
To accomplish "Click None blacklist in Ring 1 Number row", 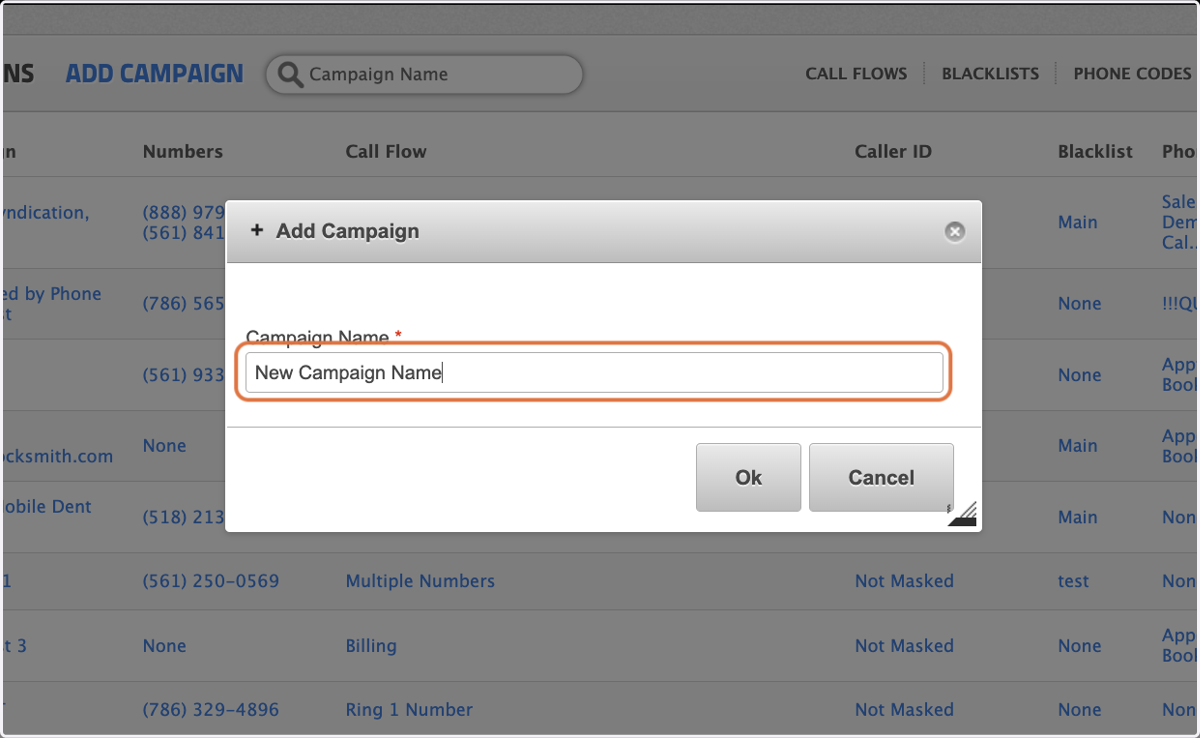I will coord(1079,710).
